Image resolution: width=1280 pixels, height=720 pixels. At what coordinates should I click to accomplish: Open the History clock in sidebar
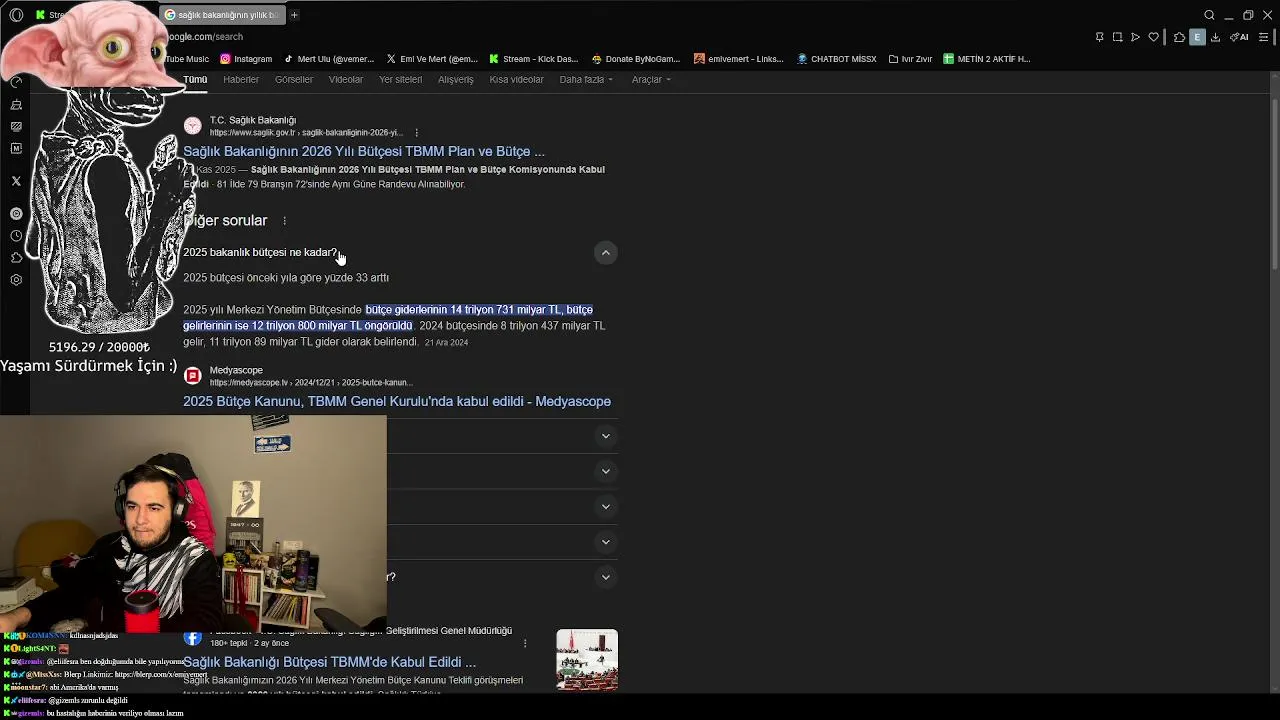point(16,236)
